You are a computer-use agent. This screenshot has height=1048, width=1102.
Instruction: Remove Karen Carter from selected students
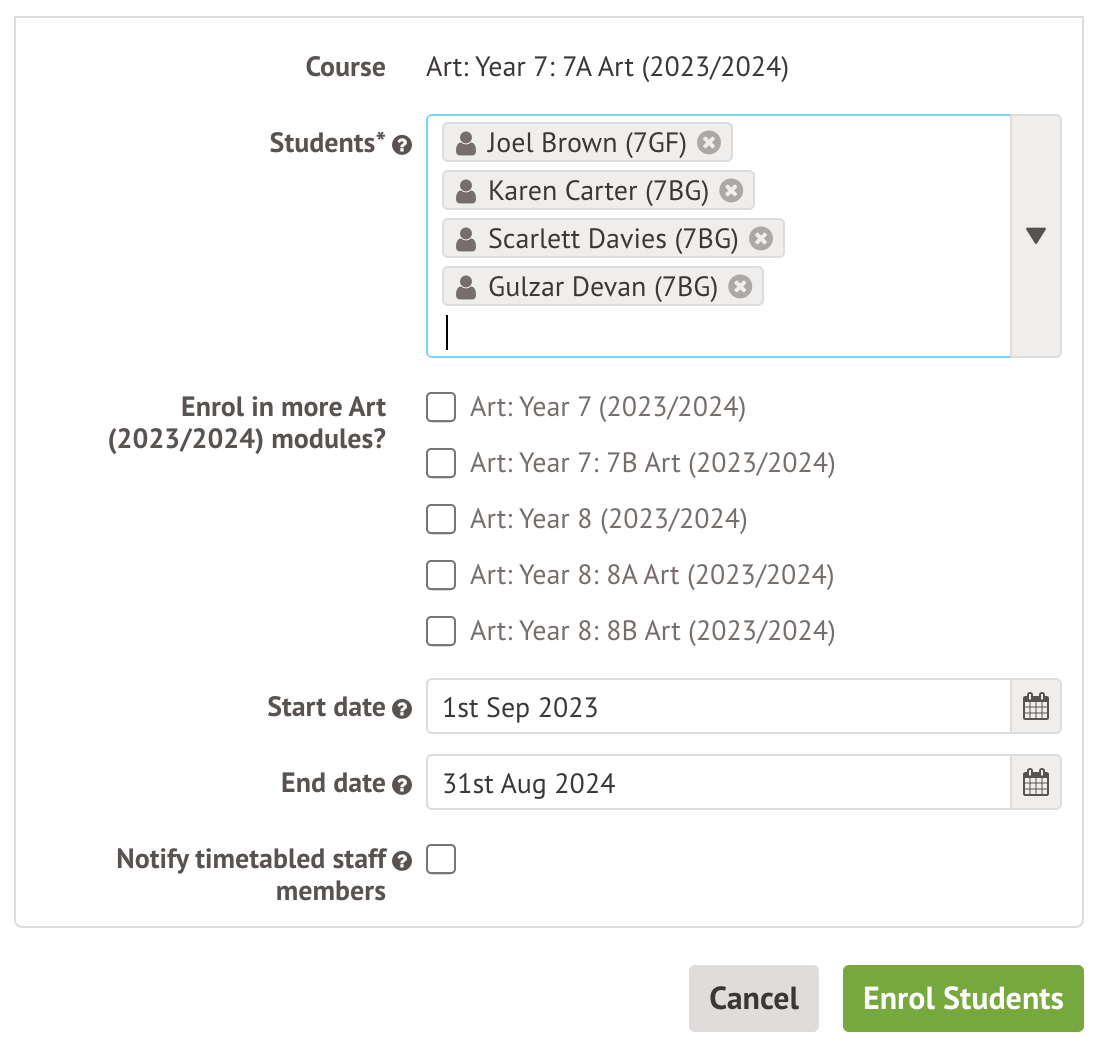coord(731,190)
